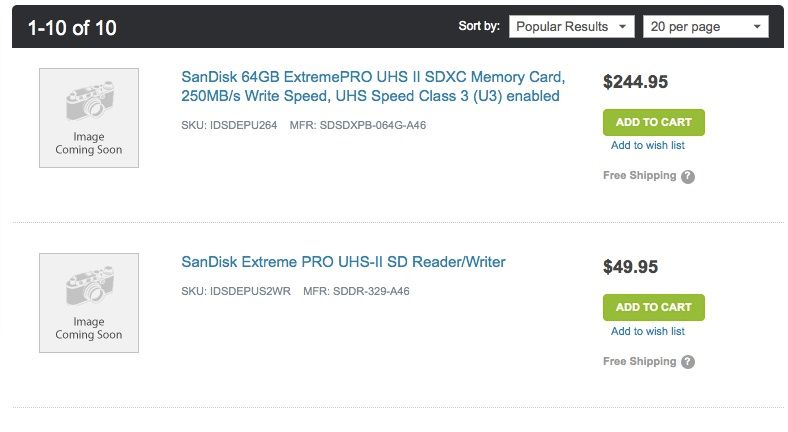This screenshot has height=432, width=788.
Task: Click Free Shipping label under memory card
Action: click(x=639, y=175)
